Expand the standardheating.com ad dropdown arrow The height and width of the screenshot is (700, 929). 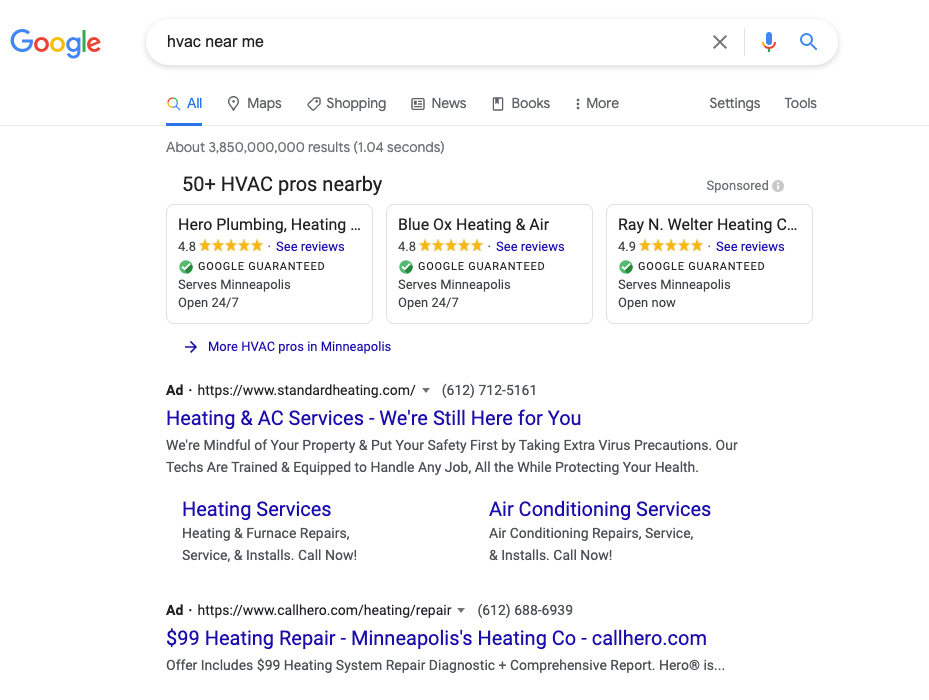pos(426,390)
